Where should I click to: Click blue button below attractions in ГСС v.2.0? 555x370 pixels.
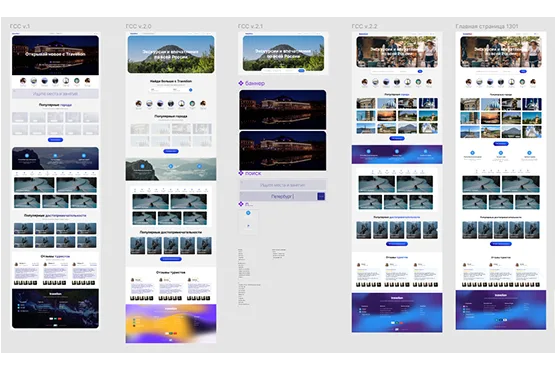click(x=171, y=259)
